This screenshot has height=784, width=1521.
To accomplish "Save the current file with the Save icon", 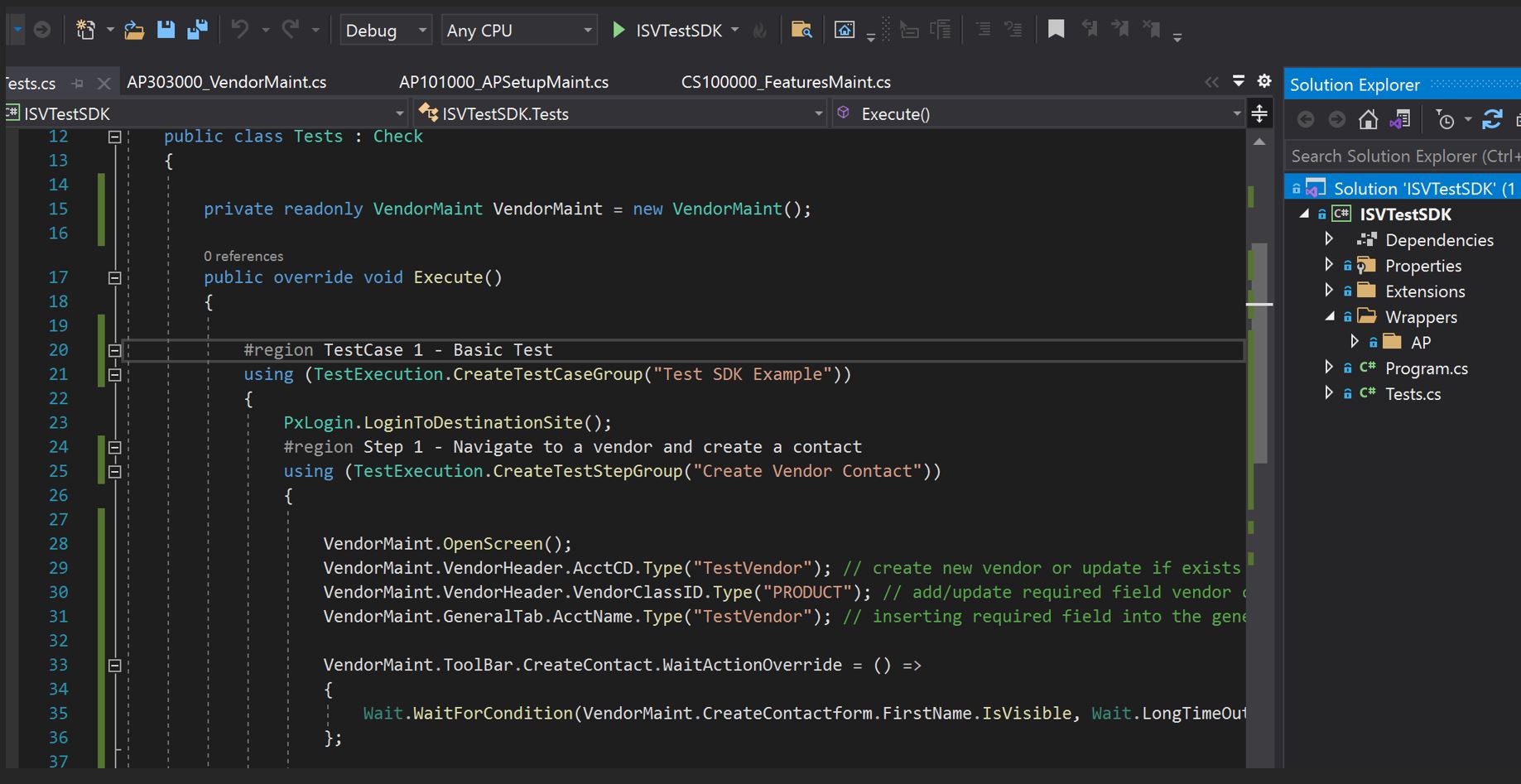I will click(166, 30).
